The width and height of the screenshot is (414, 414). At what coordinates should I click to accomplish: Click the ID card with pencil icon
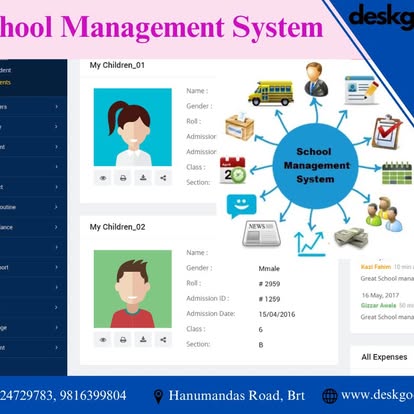coord(362,90)
